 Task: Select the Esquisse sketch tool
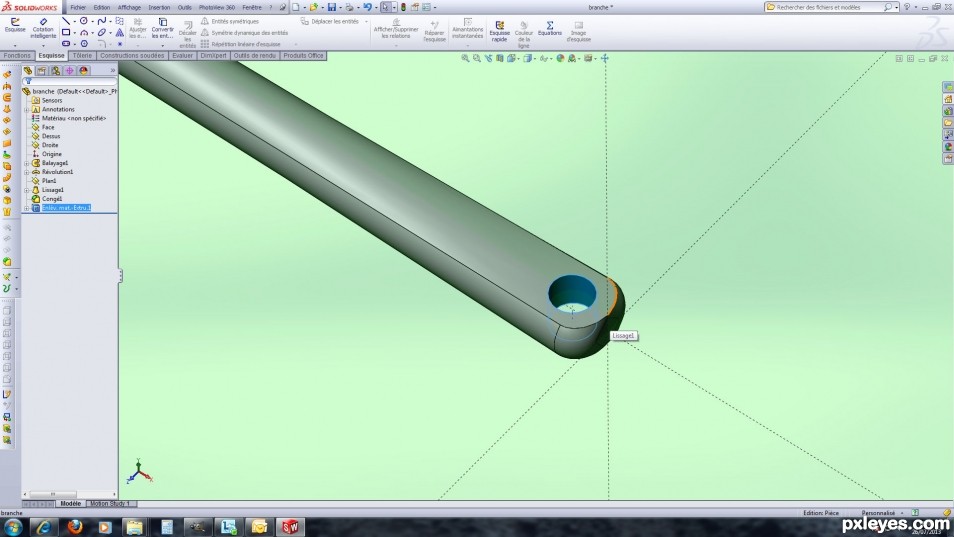[x=15, y=26]
